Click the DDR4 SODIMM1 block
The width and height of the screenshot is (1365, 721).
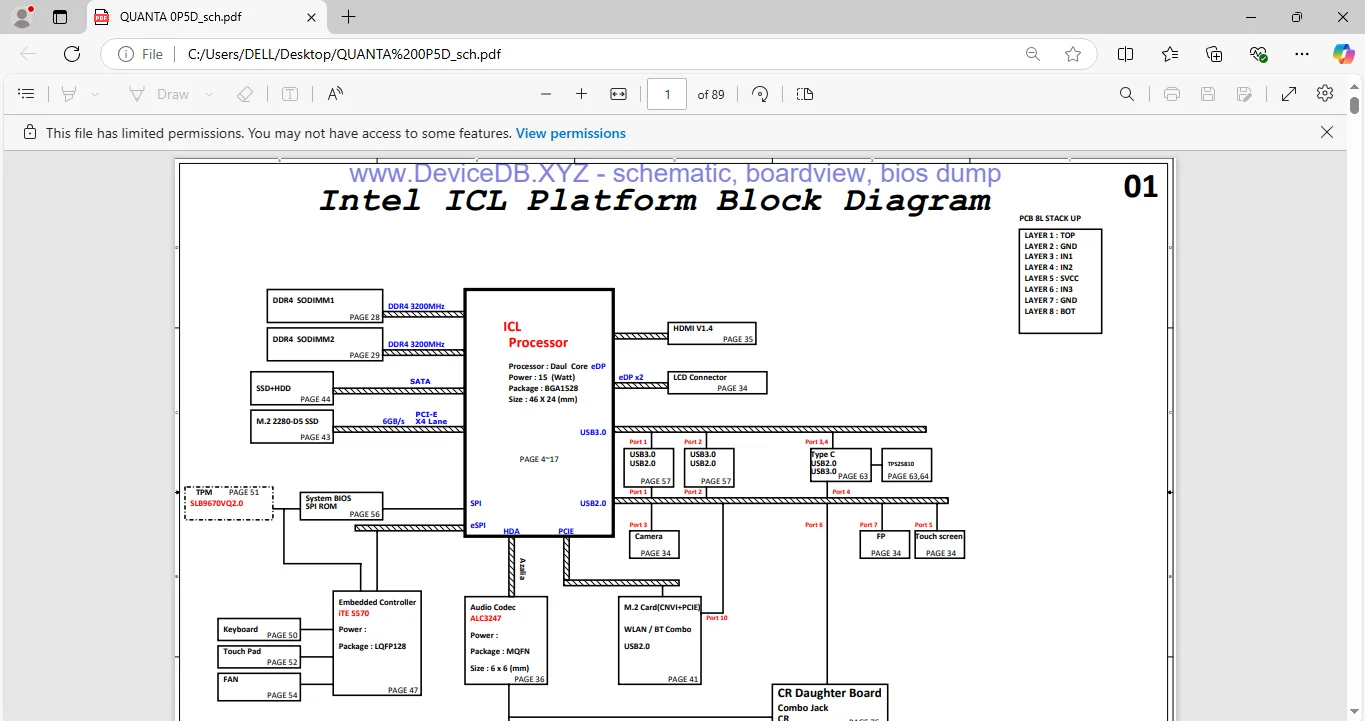[x=325, y=306]
